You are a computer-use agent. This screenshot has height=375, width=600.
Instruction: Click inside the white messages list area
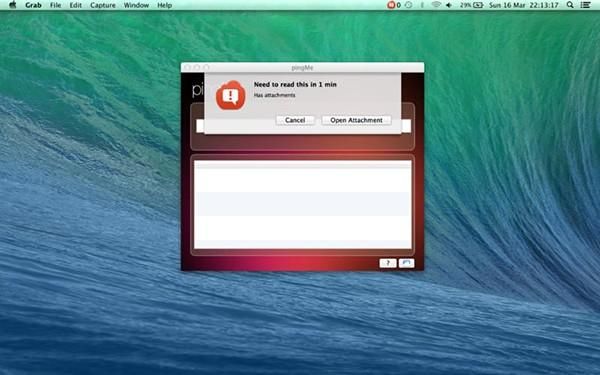tap(303, 205)
